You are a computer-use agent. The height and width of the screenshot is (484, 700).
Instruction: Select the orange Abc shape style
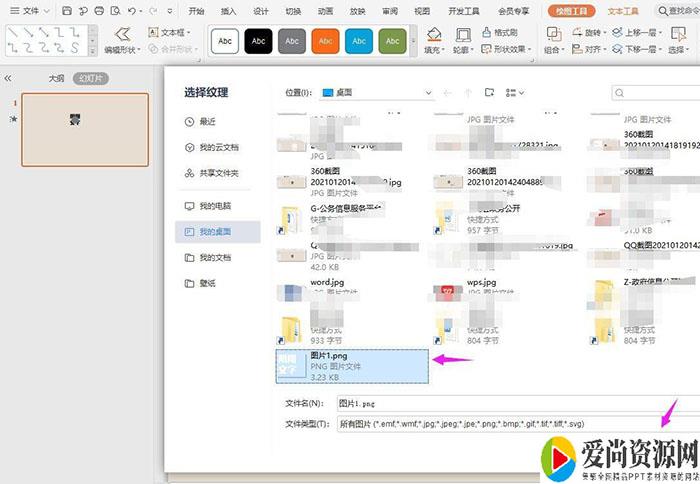[x=325, y=41]
